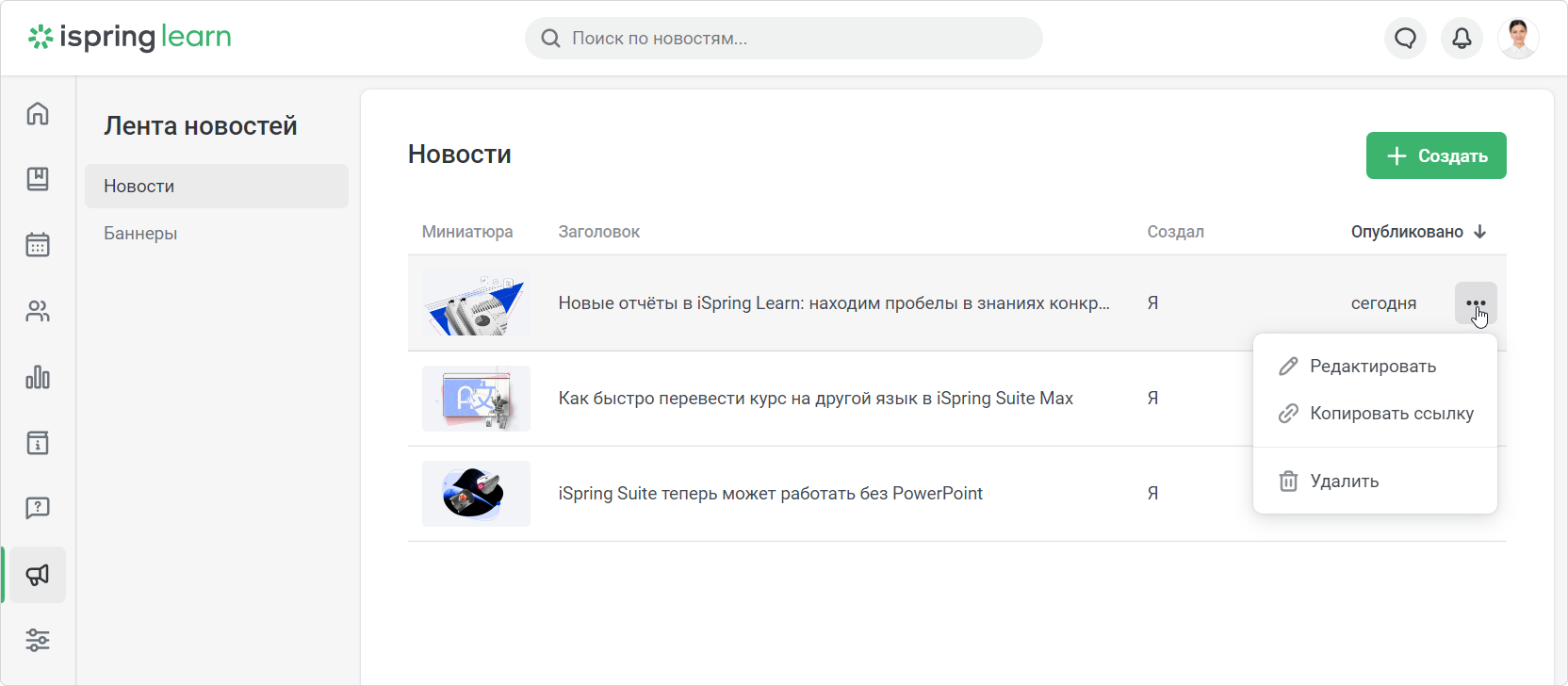
Task: Click the link icon next to Копировать ссылку
Action: coord(1288,414)
